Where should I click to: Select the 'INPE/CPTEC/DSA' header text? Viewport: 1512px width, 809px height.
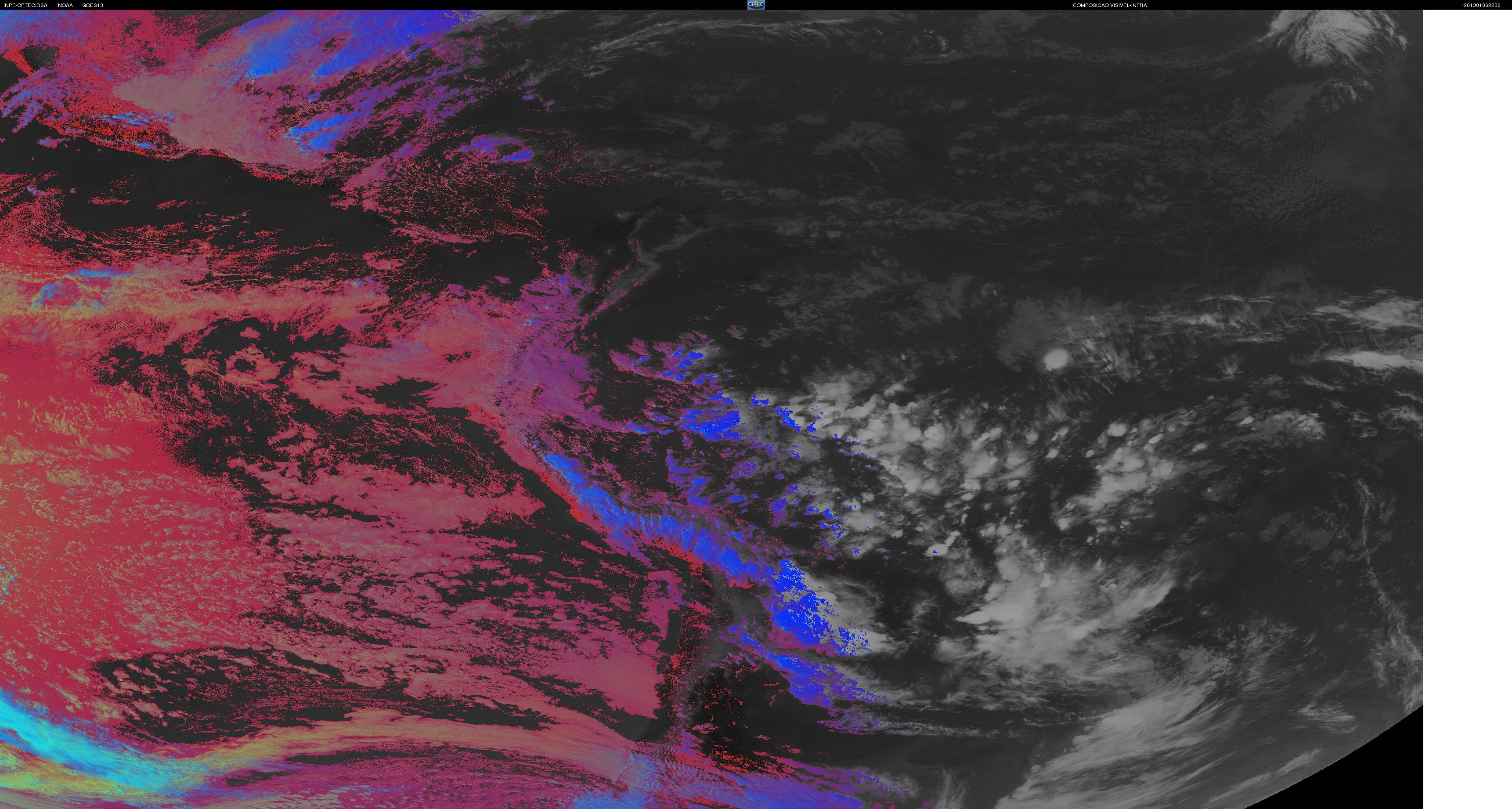pos(25,5)
